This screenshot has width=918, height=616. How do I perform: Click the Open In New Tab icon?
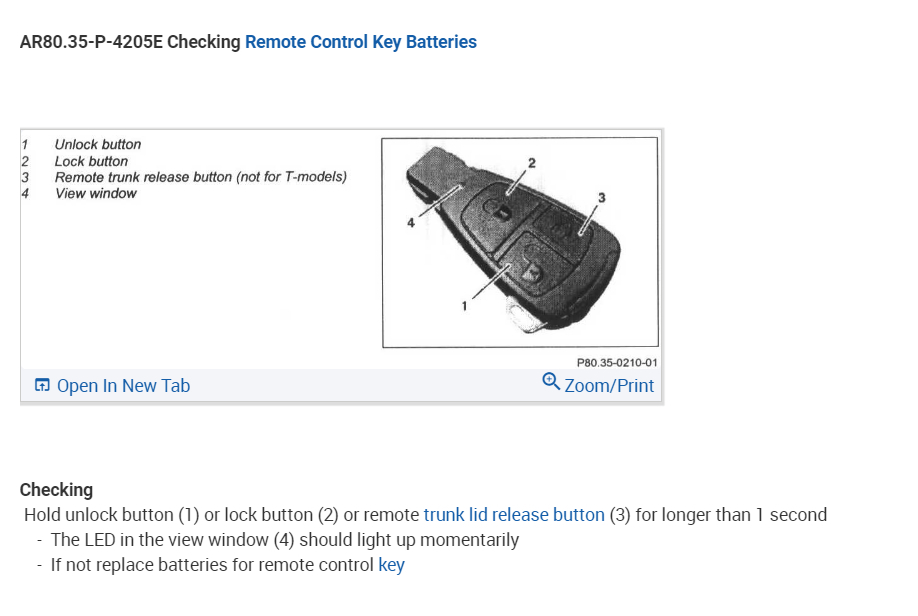point(42,386)
